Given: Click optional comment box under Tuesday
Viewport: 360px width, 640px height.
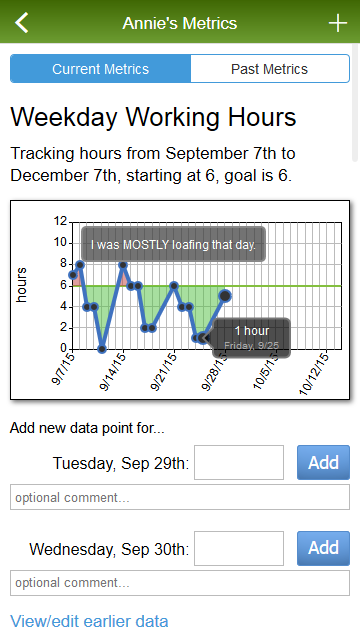Looking at the screenshot, I should (180, 497).
